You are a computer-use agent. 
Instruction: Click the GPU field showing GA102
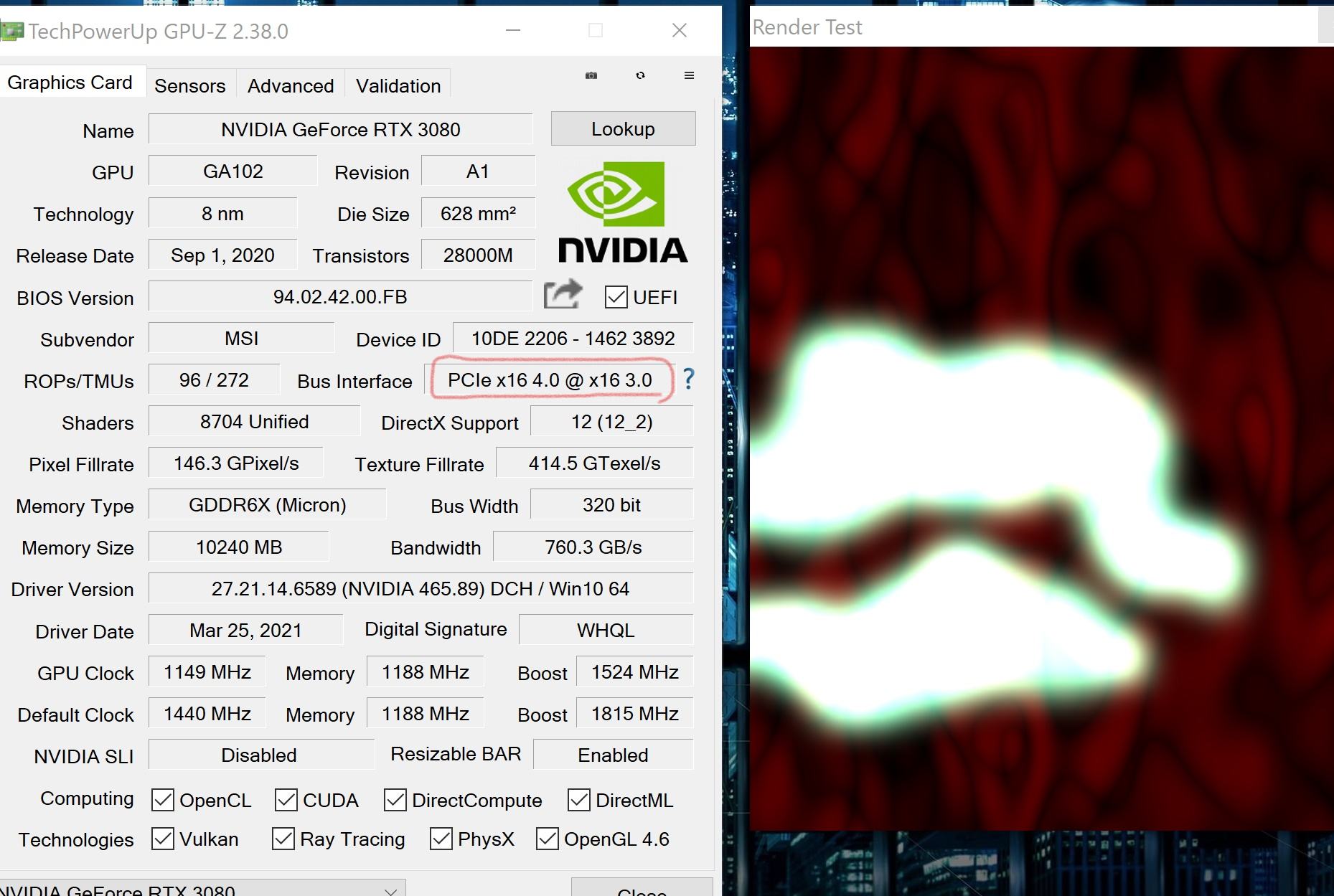tap(233, 171)
